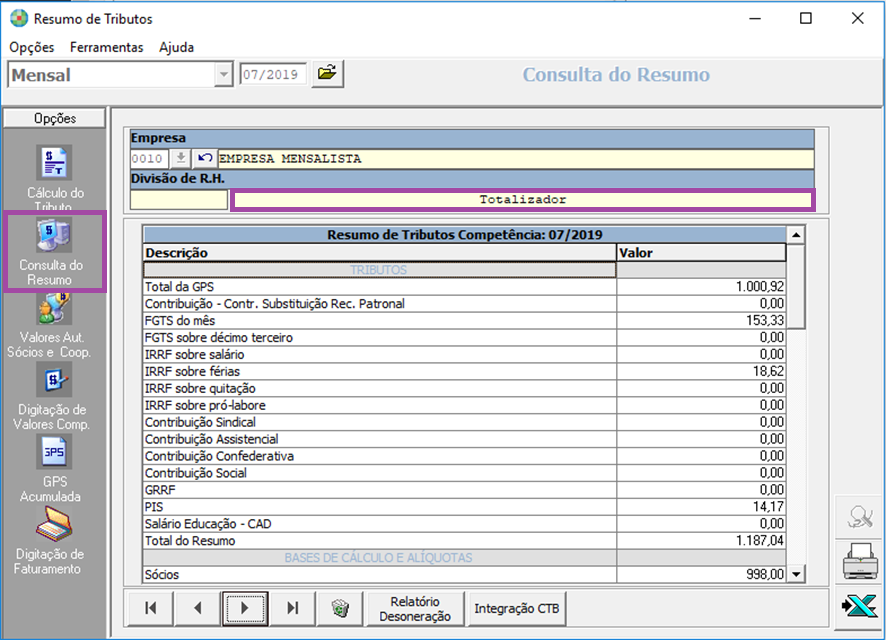
Task: Open the Opções menu
Action: pyautogui.click(x=32, y=47)
